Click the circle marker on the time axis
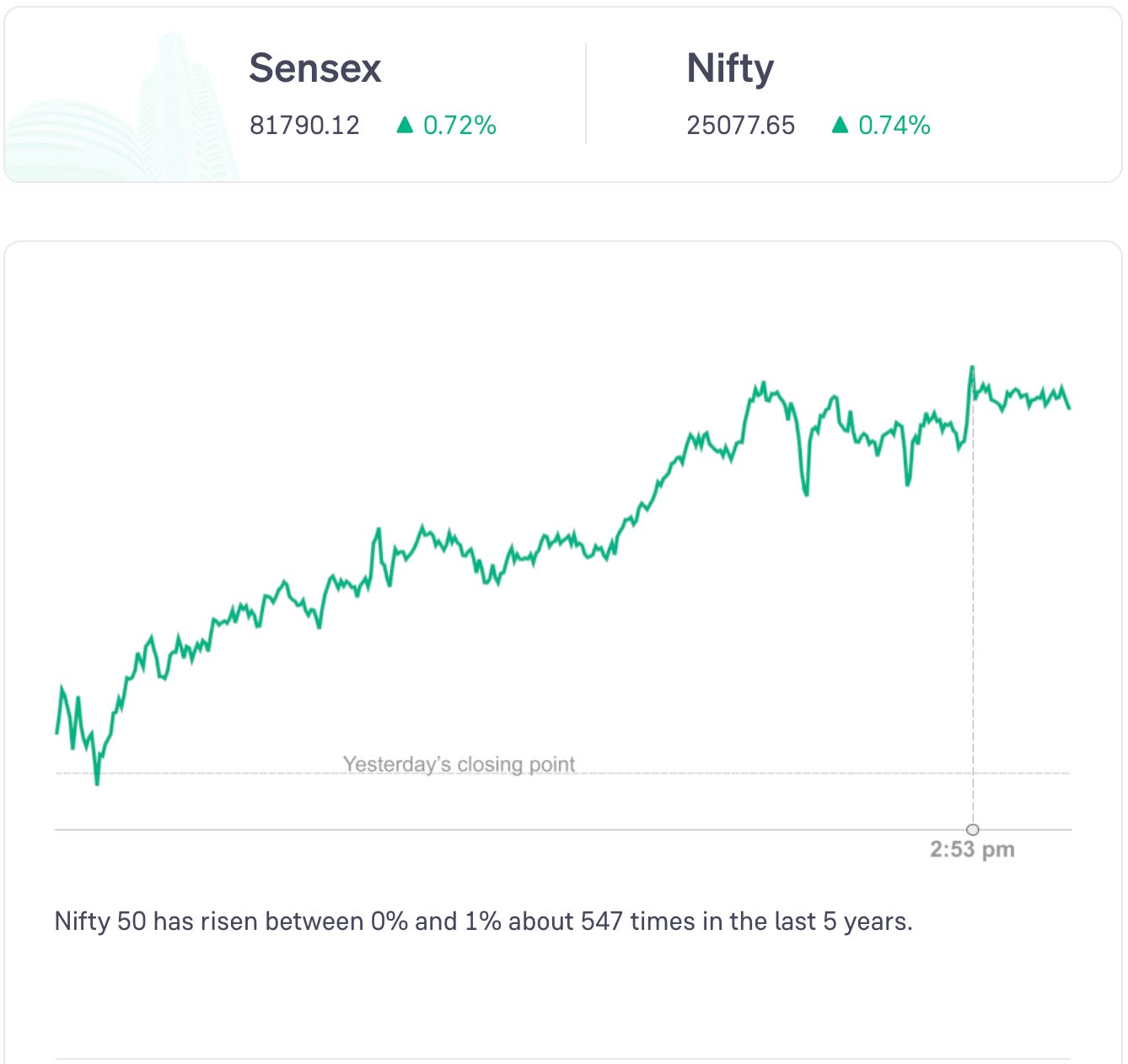 tap(973, 830)
